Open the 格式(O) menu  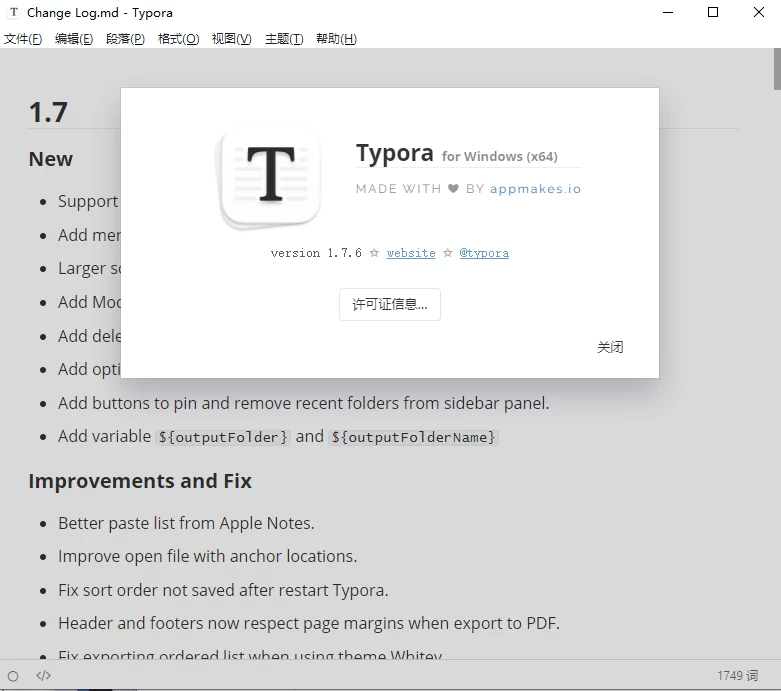(x=178, y=39)
